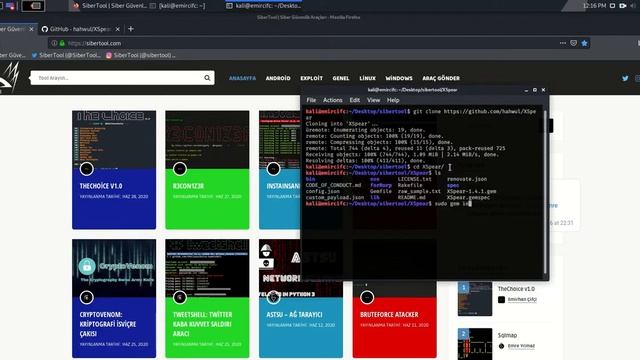Open the terminal Actions menu
Image resolution: width=640 pixels, height=360 pixels.
coord(333,100)
